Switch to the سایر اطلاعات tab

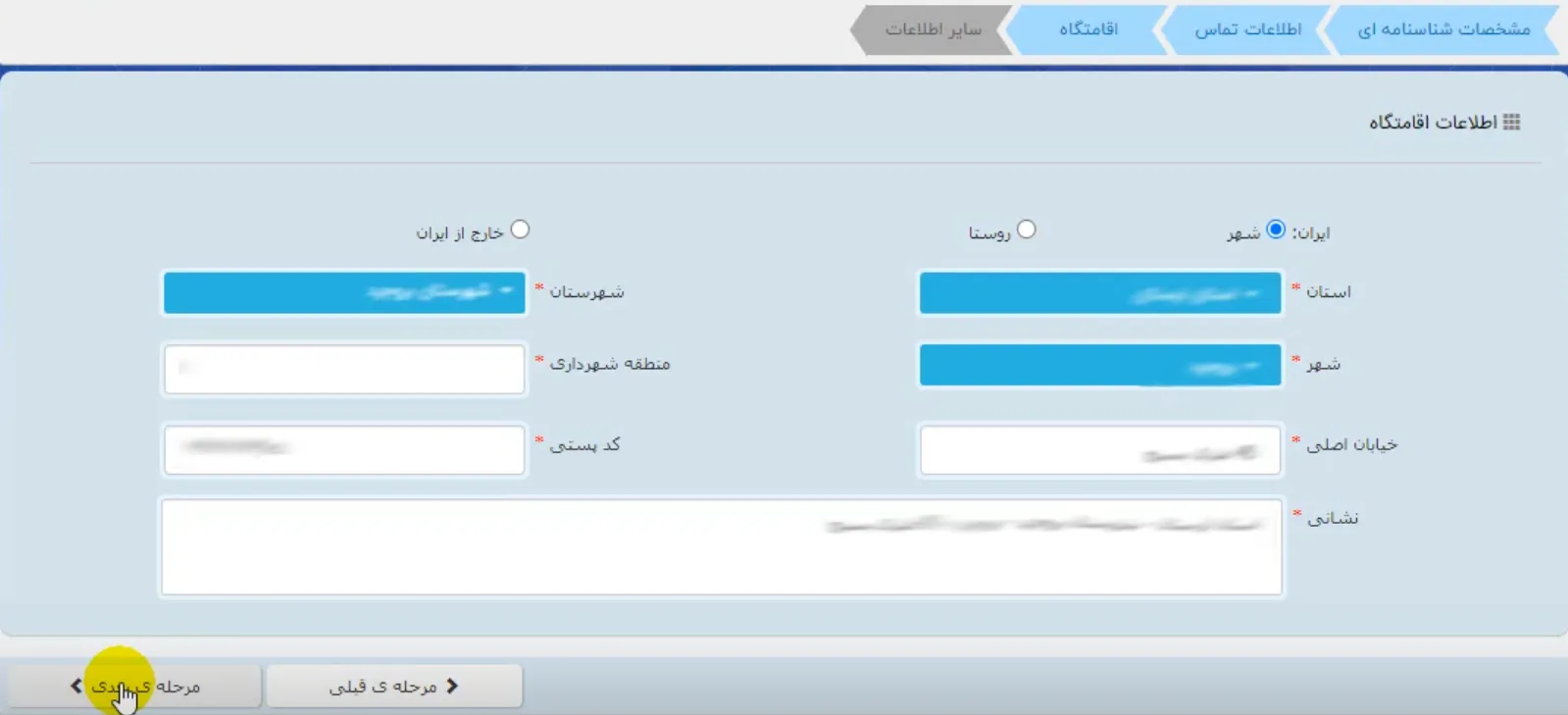(933, 29)
